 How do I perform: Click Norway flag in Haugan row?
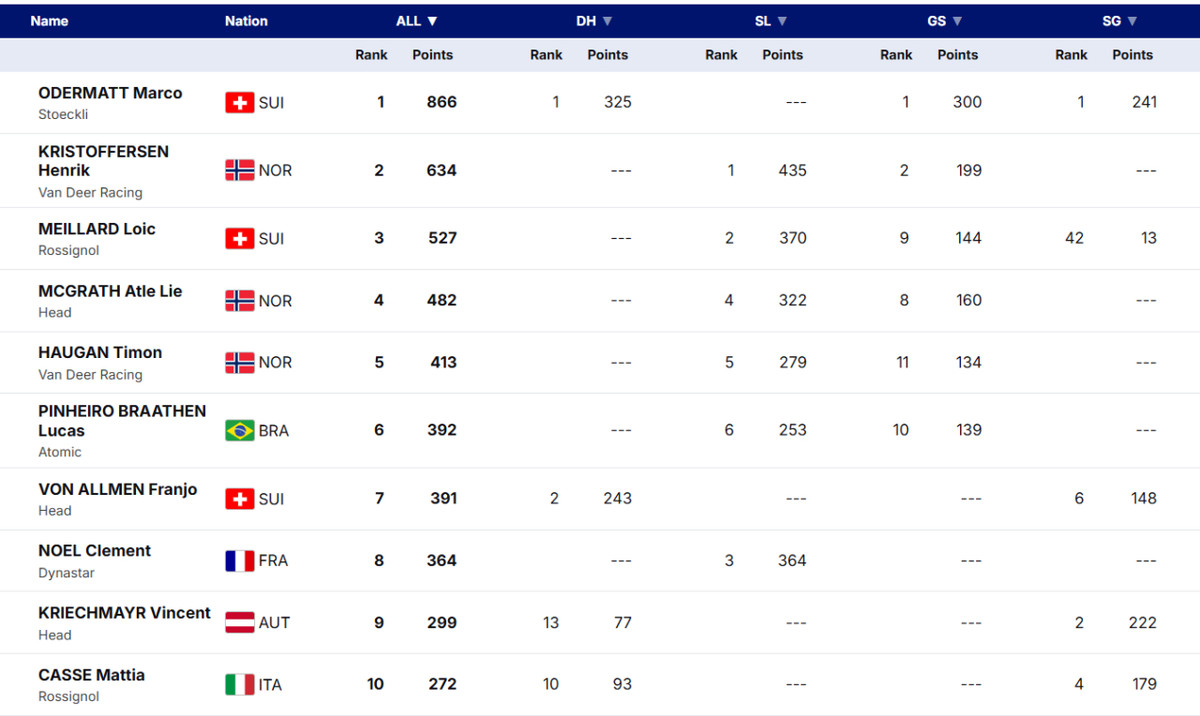tap(240, 362)
